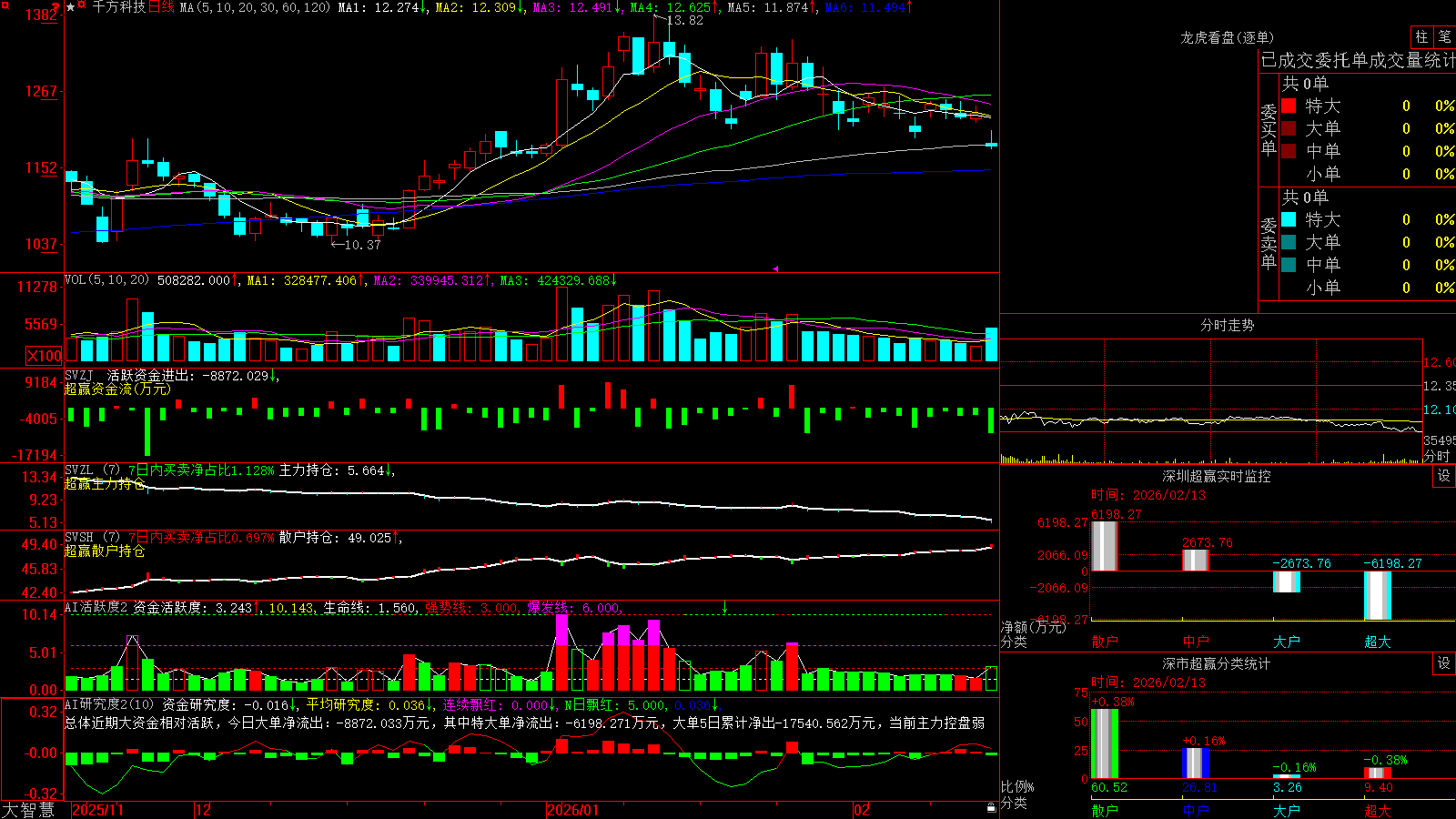Click the 大智慧 logo in bottom-left corner
Image resolution: width=1456 pixels, height=819 pixels.
coord(28,810)
